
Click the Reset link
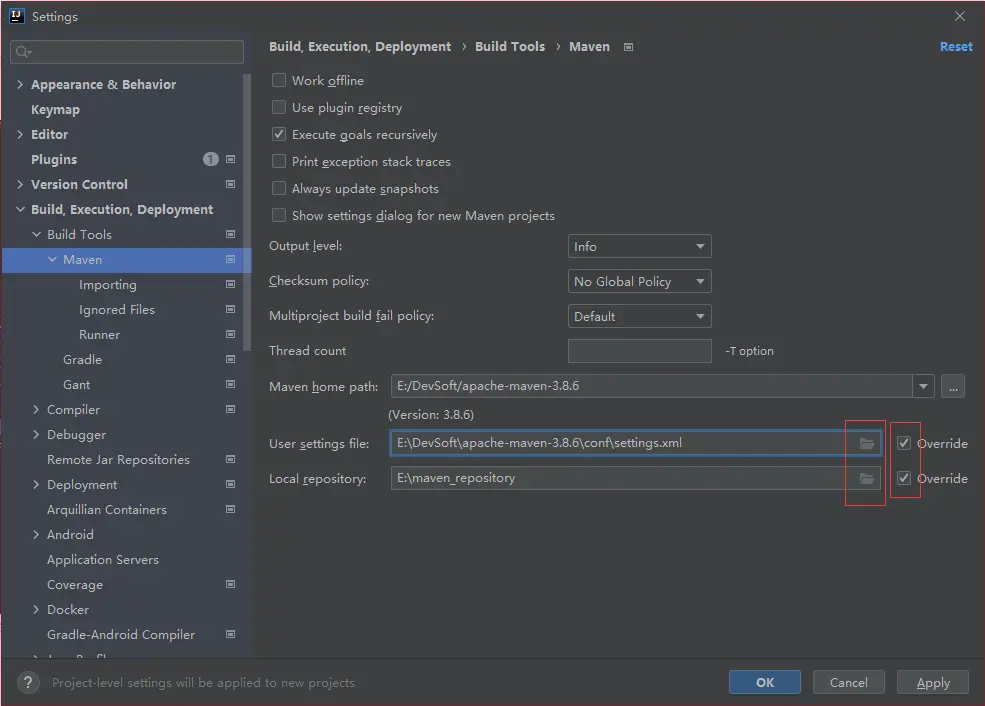point(955,47)
